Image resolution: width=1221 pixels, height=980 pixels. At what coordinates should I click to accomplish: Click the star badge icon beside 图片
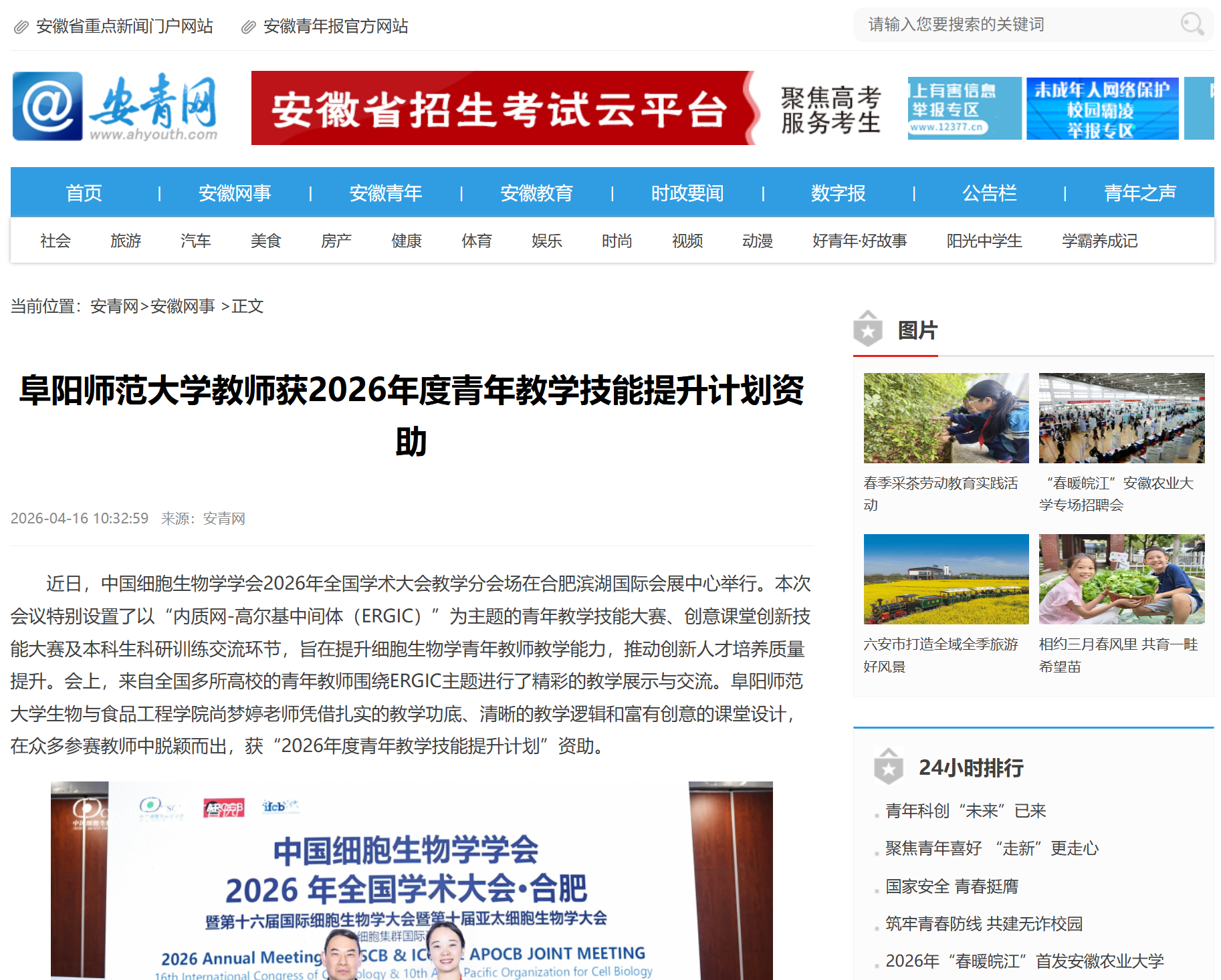(868, 329)
